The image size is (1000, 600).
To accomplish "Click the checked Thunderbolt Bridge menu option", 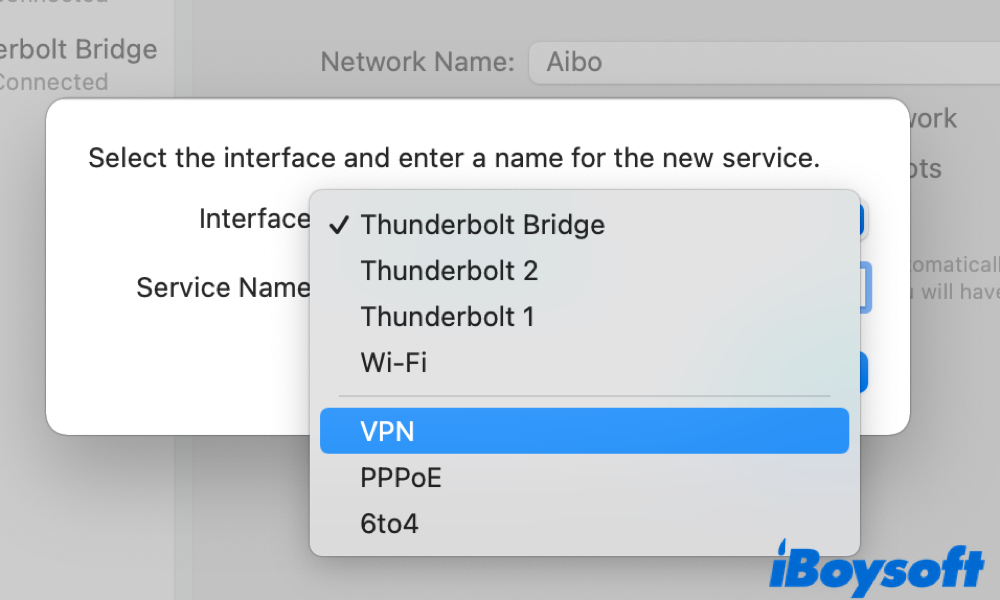I will [482, 224].
